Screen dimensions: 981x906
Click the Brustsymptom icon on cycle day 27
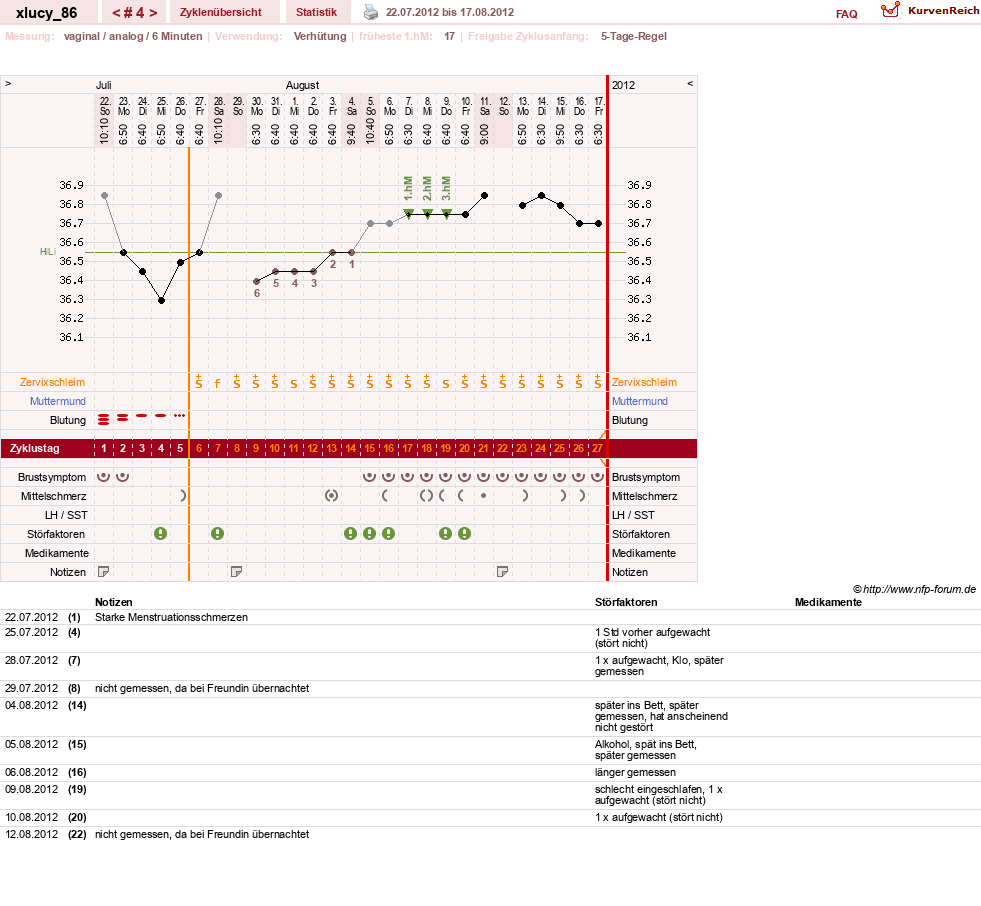597,477
